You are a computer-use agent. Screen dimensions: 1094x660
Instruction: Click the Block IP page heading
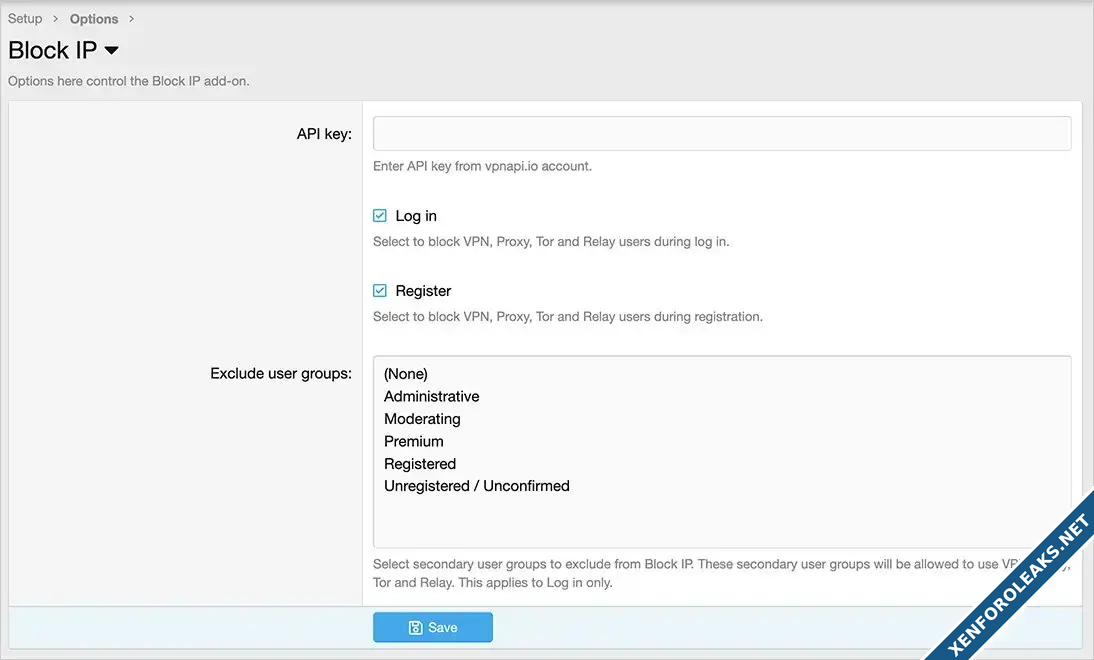click(53, 50)
